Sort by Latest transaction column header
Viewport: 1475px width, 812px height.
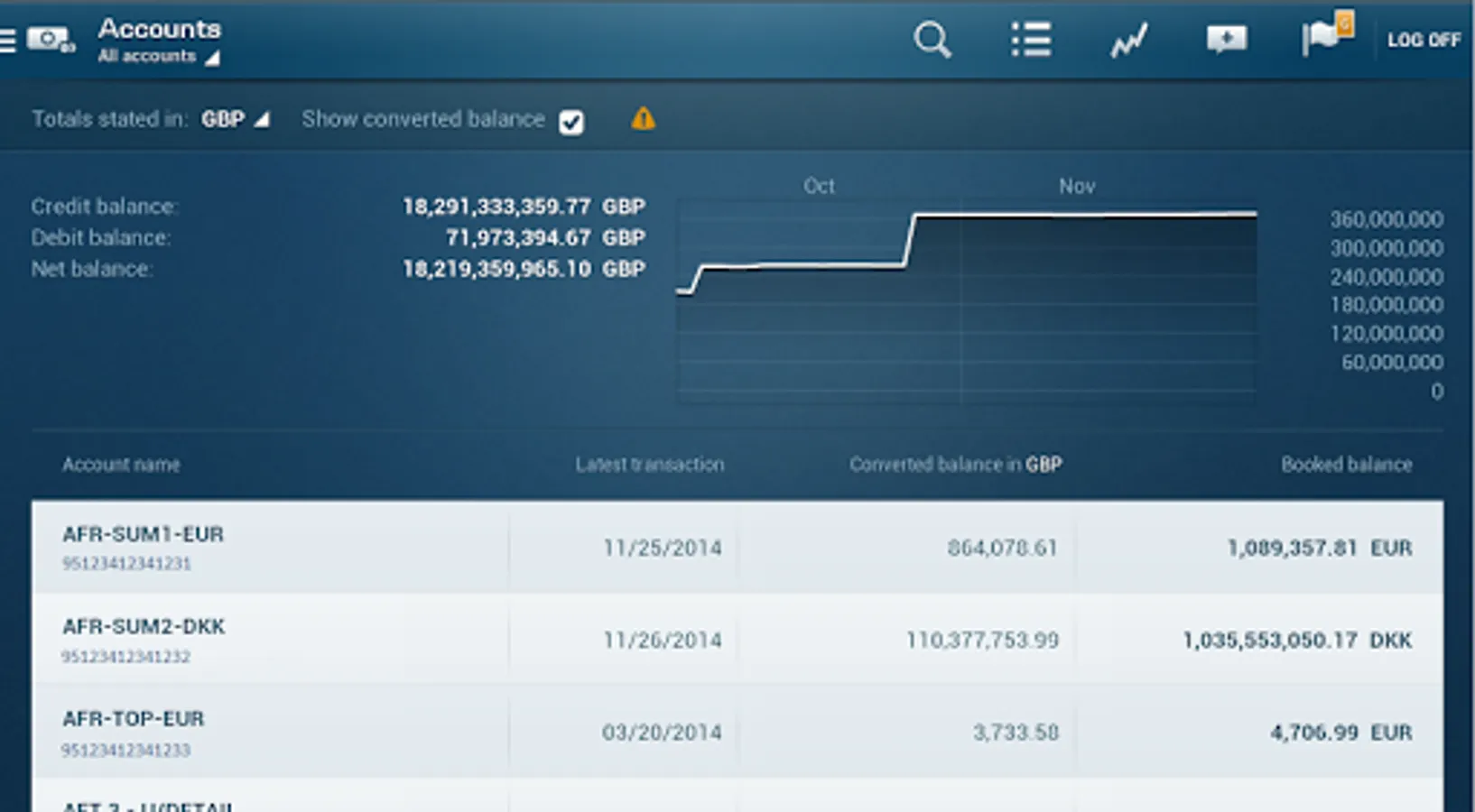[650, 465]
